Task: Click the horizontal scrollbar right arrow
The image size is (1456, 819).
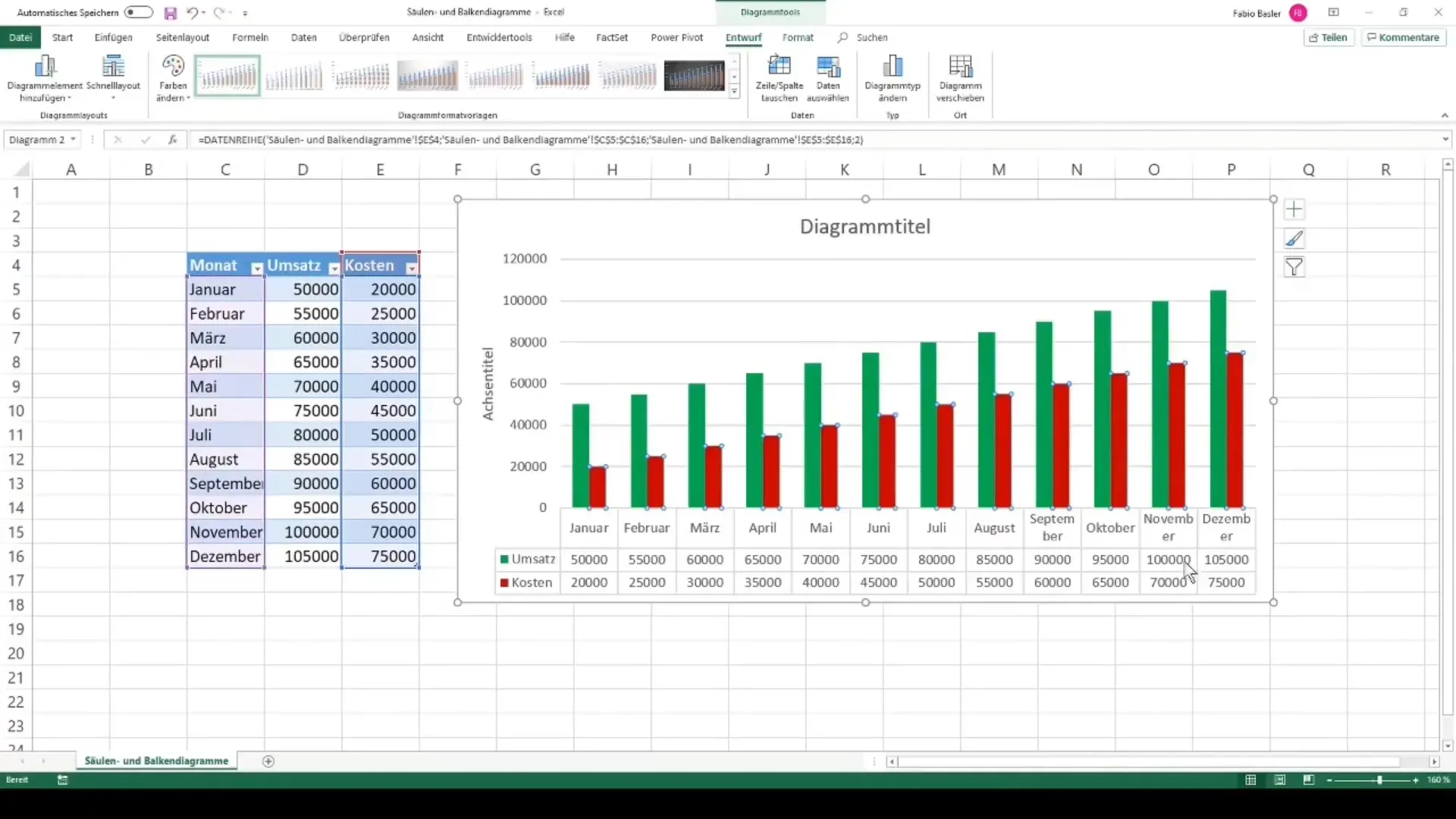Action: pyautogui.click(x=1434, y=761)
